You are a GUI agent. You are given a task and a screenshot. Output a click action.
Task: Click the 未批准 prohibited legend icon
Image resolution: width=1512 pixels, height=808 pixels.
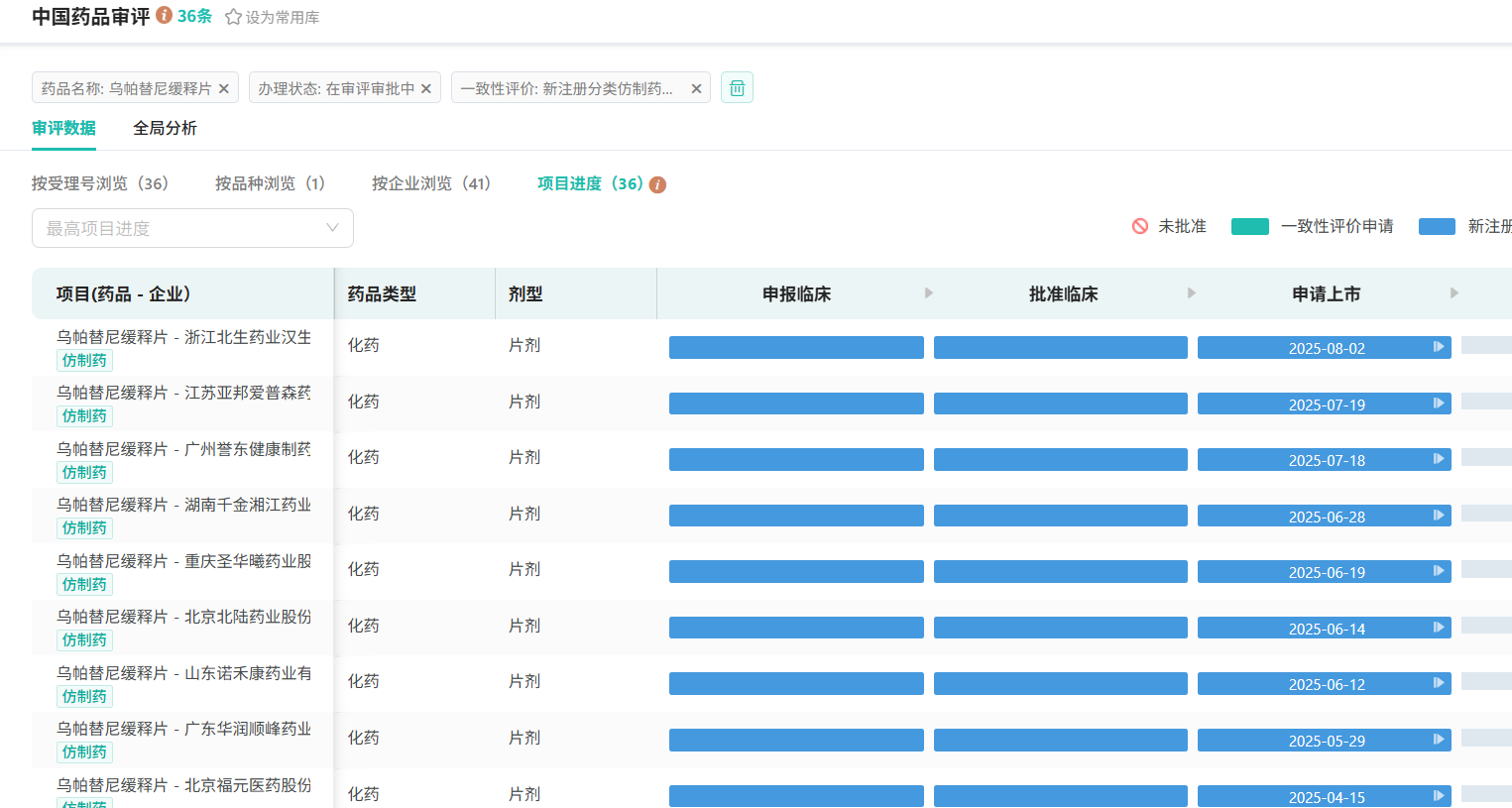point(1140,226)
